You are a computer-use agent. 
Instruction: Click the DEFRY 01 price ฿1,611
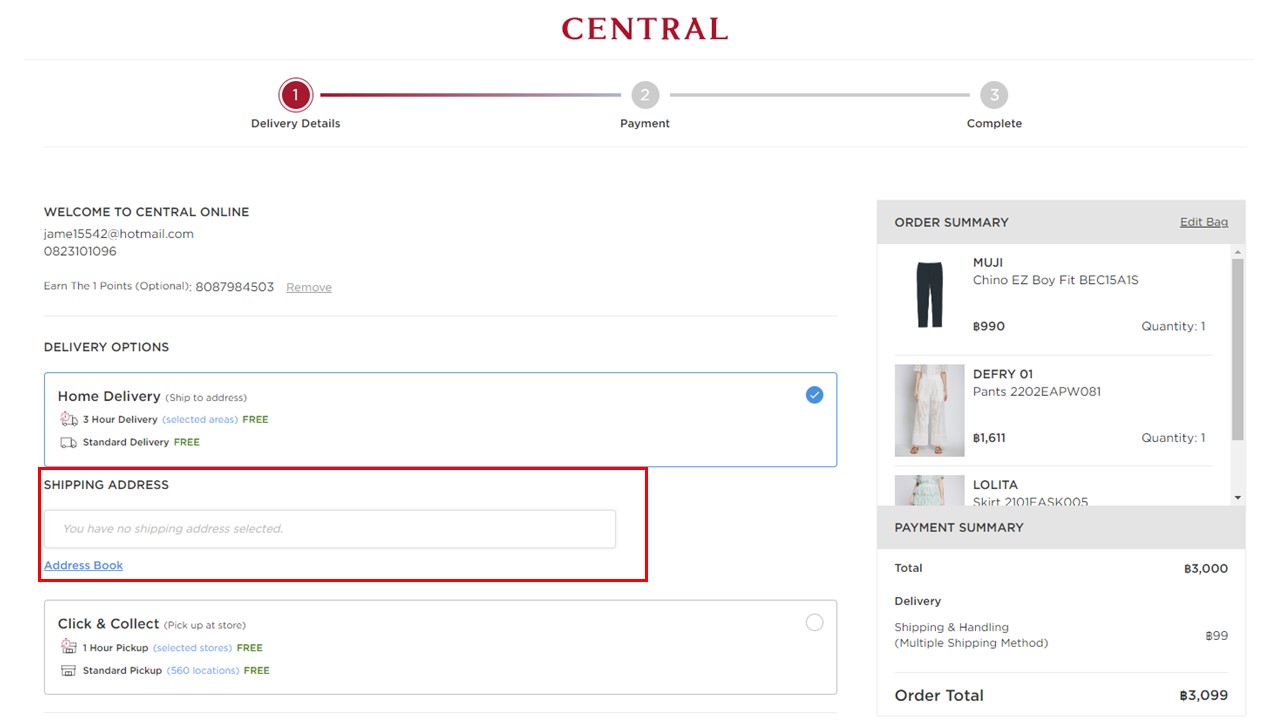pyautogui.click(x=989, y=438)
